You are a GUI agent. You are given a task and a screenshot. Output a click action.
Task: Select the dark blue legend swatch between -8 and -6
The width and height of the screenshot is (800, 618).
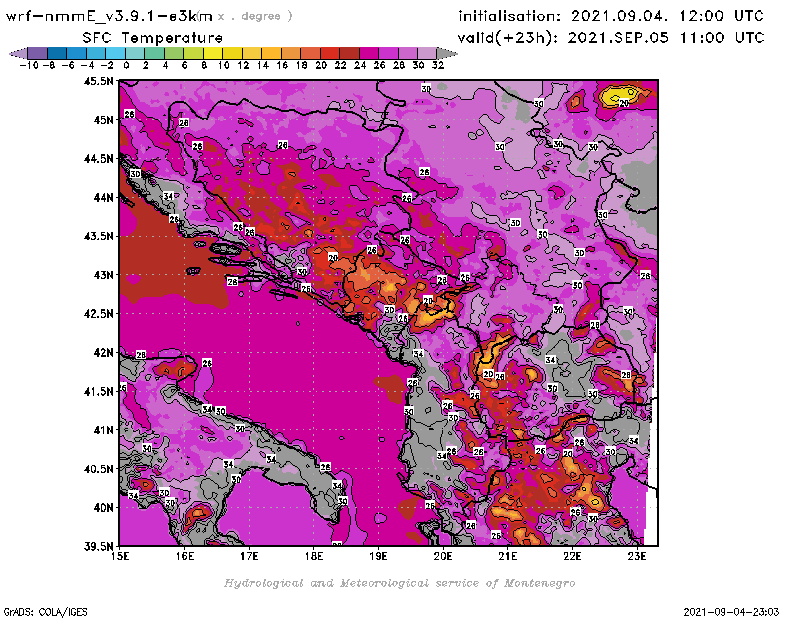click(57, 53)
